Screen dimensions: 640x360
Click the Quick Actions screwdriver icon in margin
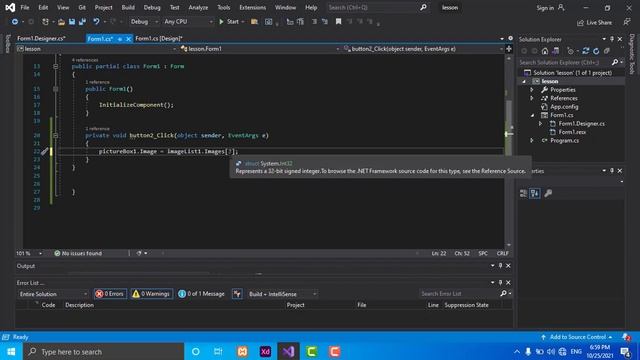44,151
